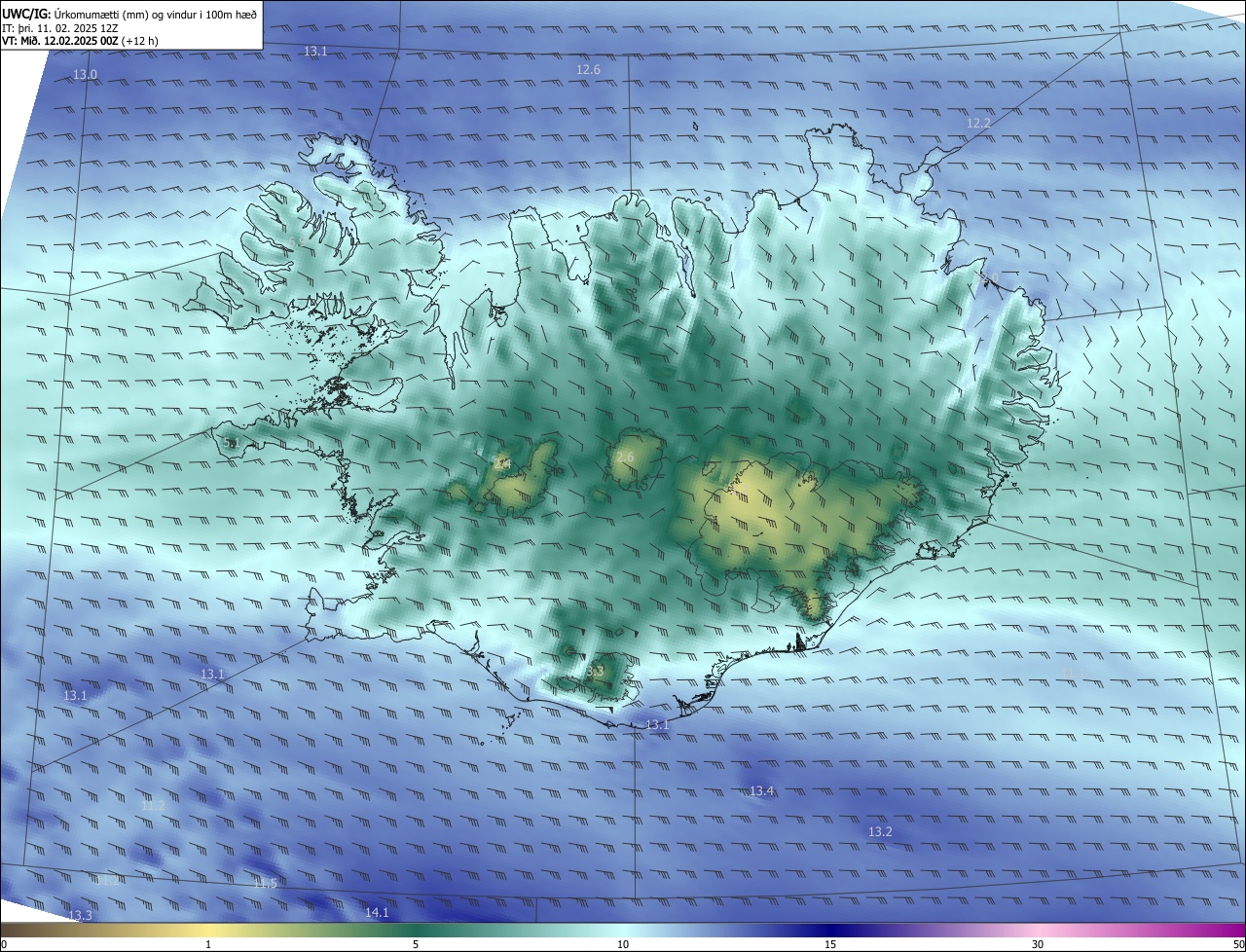Select the 12.6 value label on the map

tap(588, 70)
